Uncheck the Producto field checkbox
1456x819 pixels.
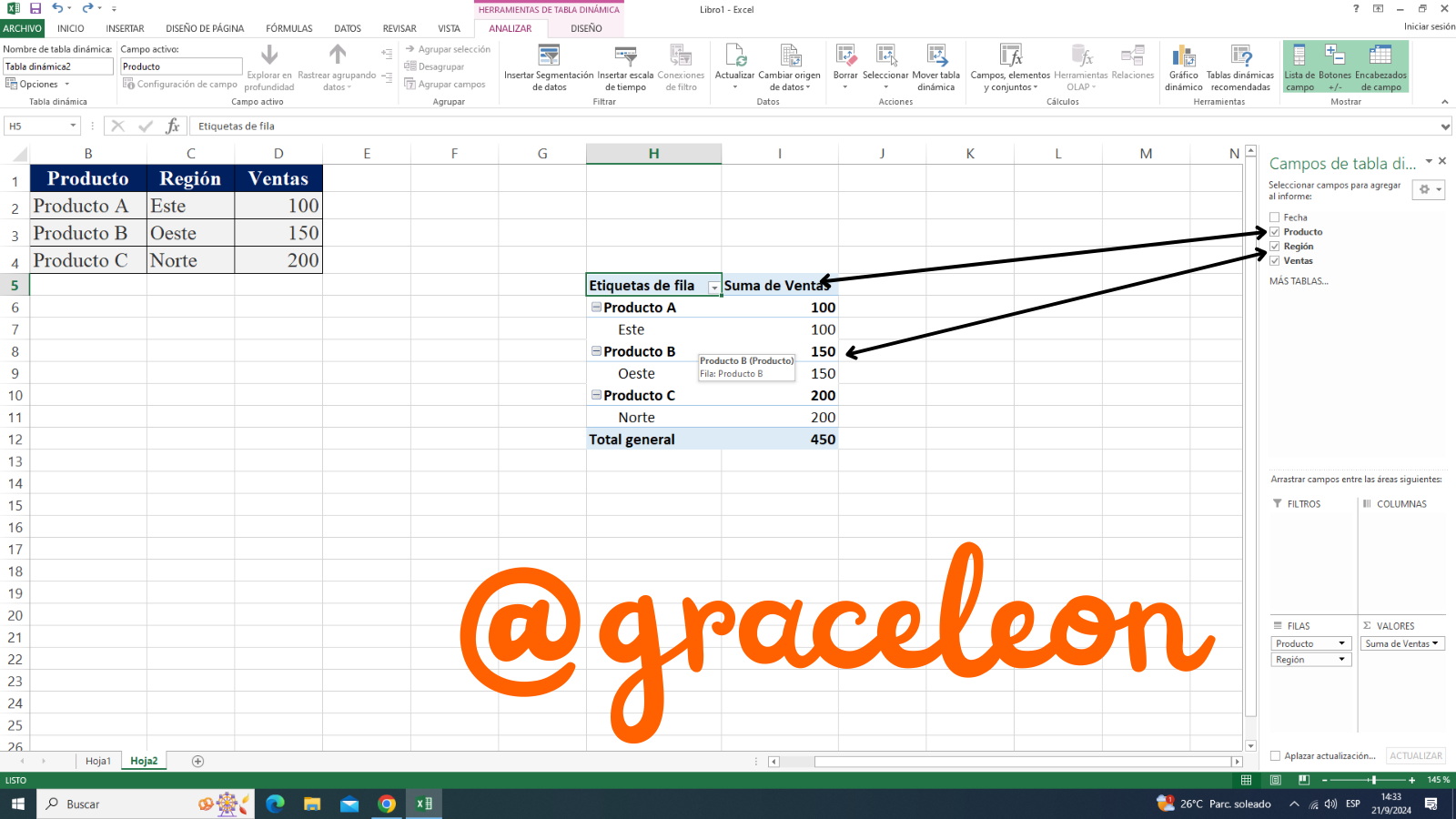point(1275,232)
